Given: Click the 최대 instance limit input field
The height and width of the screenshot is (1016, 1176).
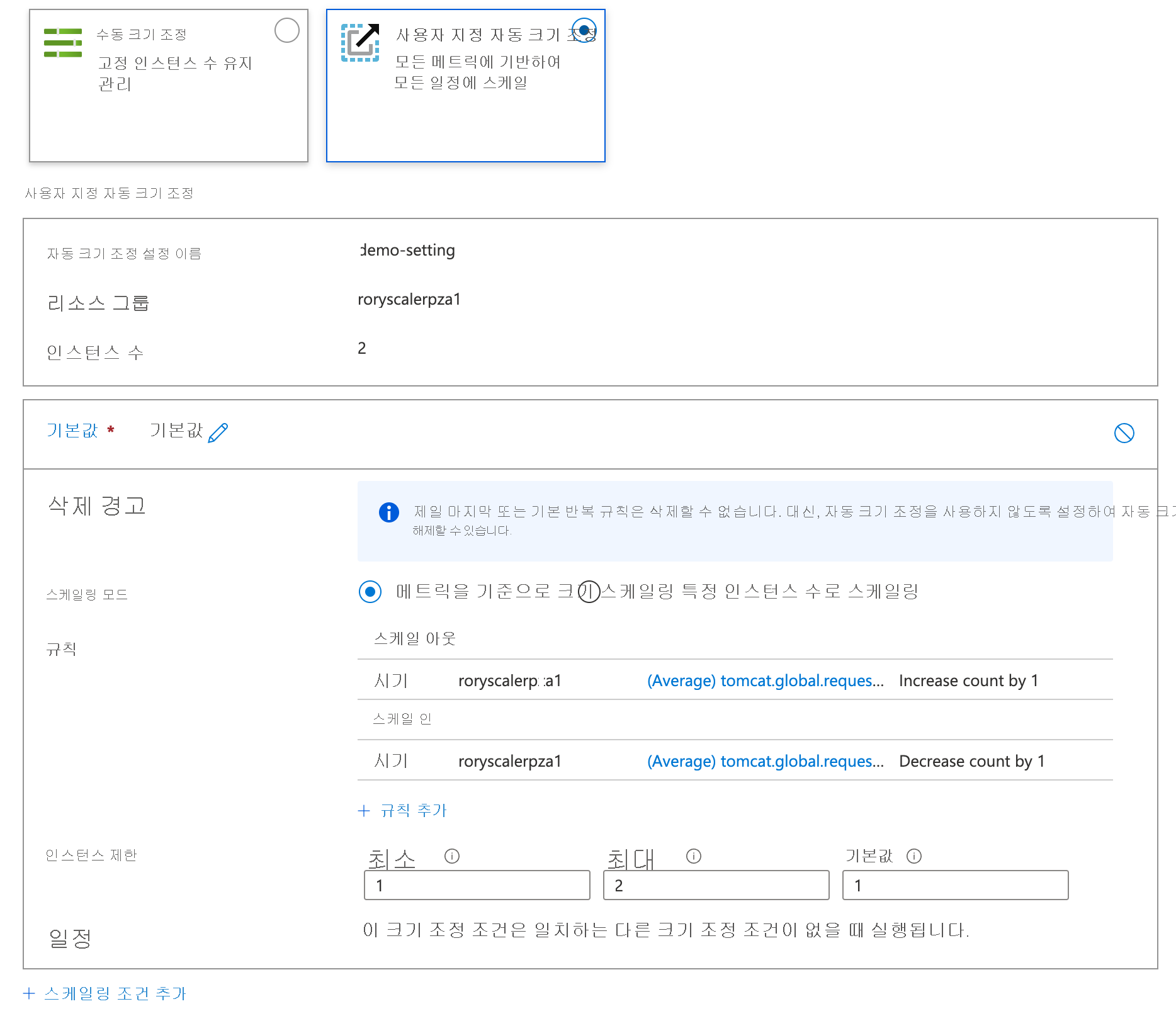Looking at the screenshot, I should pos(715,884).
